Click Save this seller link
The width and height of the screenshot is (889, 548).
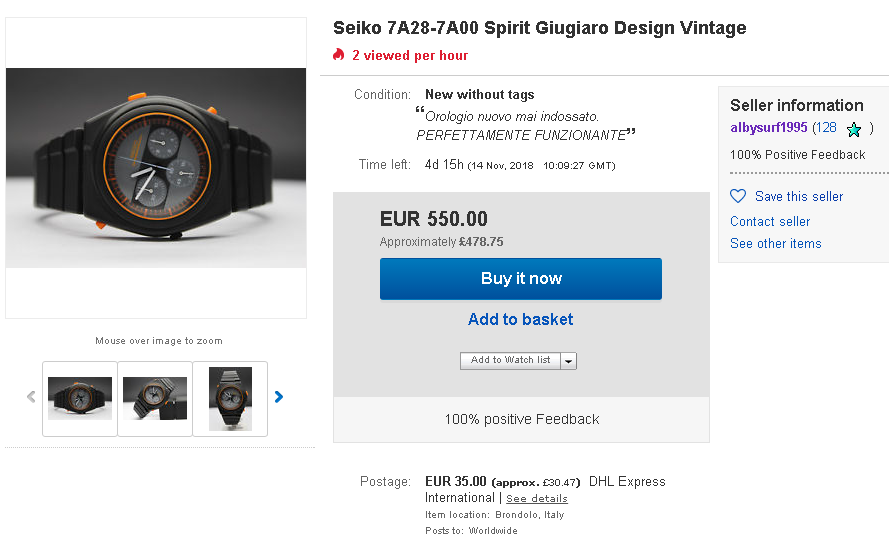click(x=799, y=196)
